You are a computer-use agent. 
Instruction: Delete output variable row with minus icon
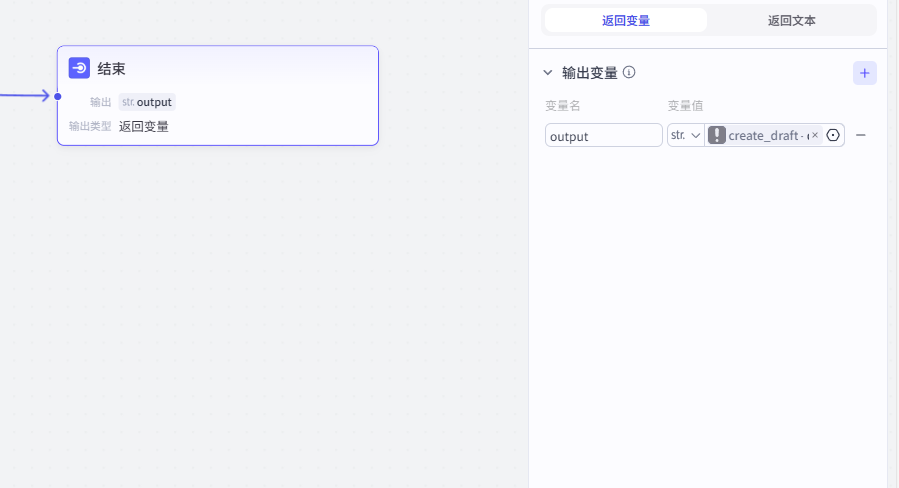pyautogui.click(x=861, y=135)
